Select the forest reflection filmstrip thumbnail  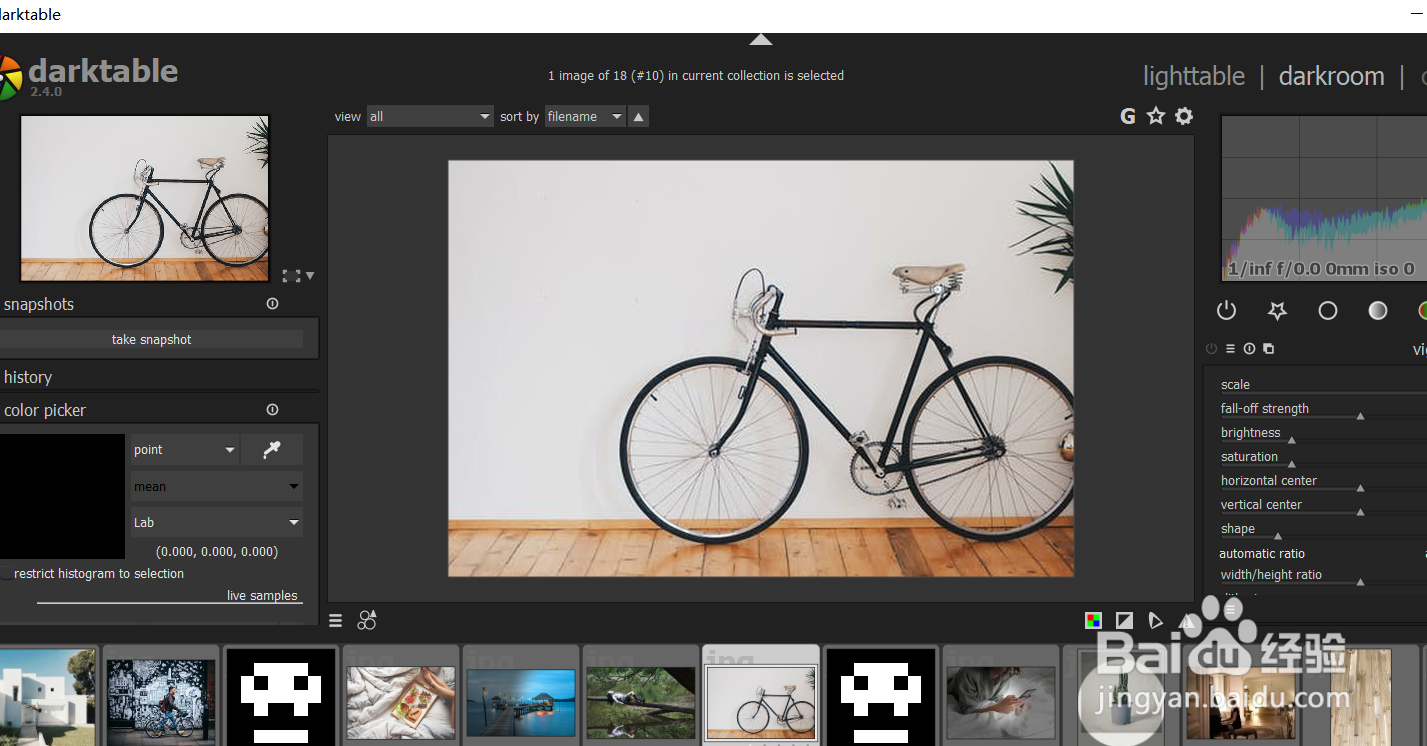641,703
